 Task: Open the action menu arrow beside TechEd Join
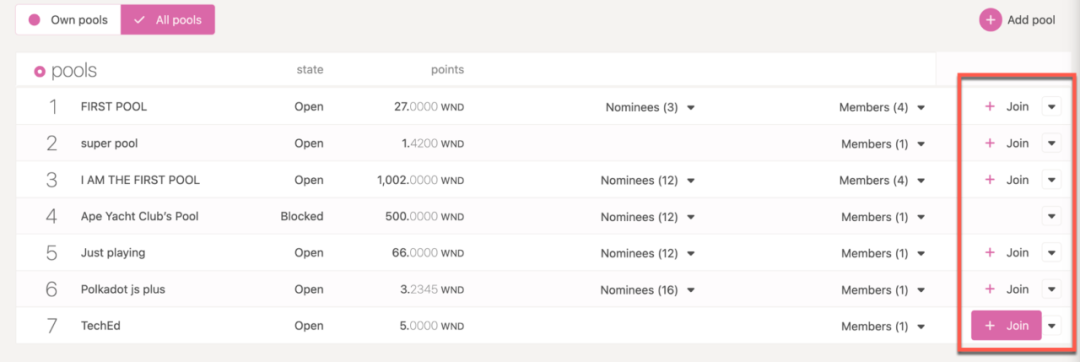(1051, 326)
